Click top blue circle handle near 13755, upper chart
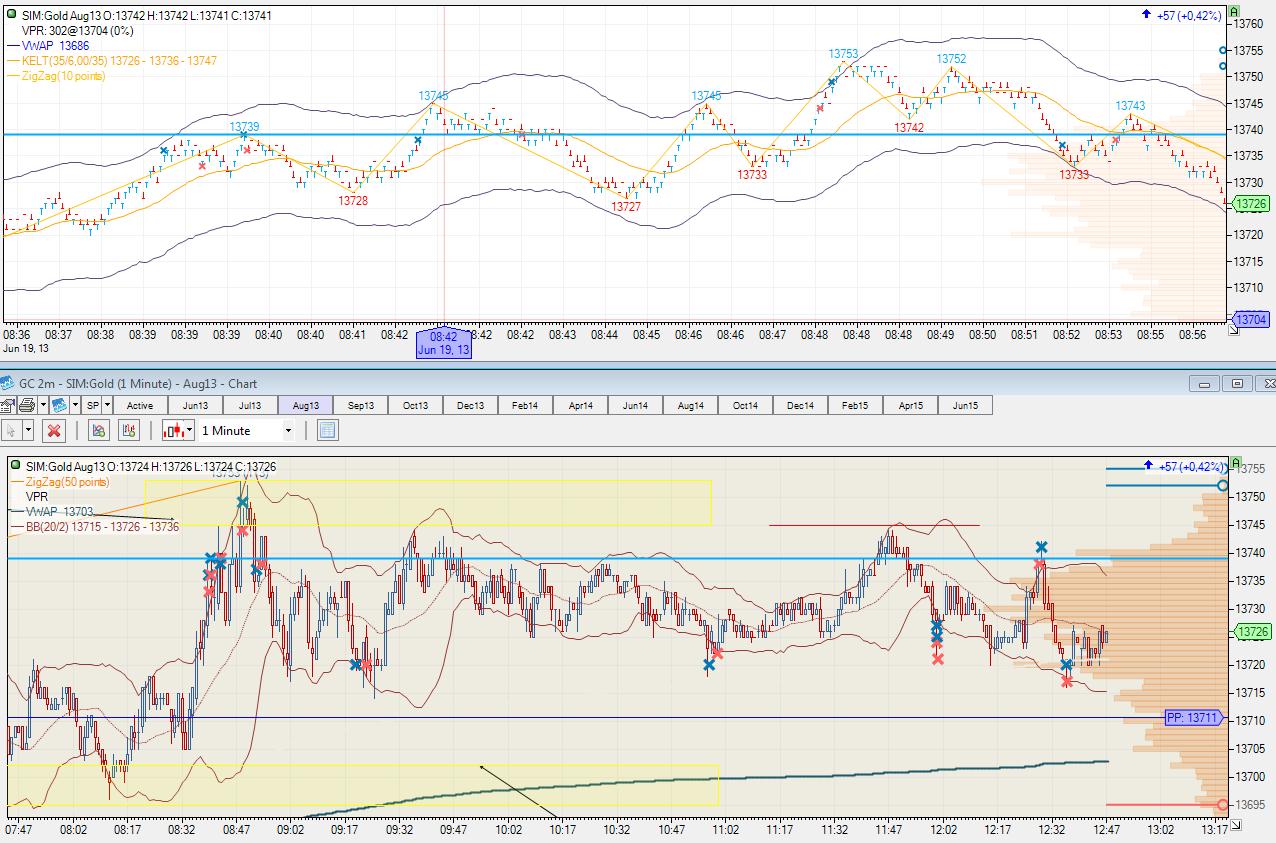This screenshot has height=843, width=1276. (1222, 50)
